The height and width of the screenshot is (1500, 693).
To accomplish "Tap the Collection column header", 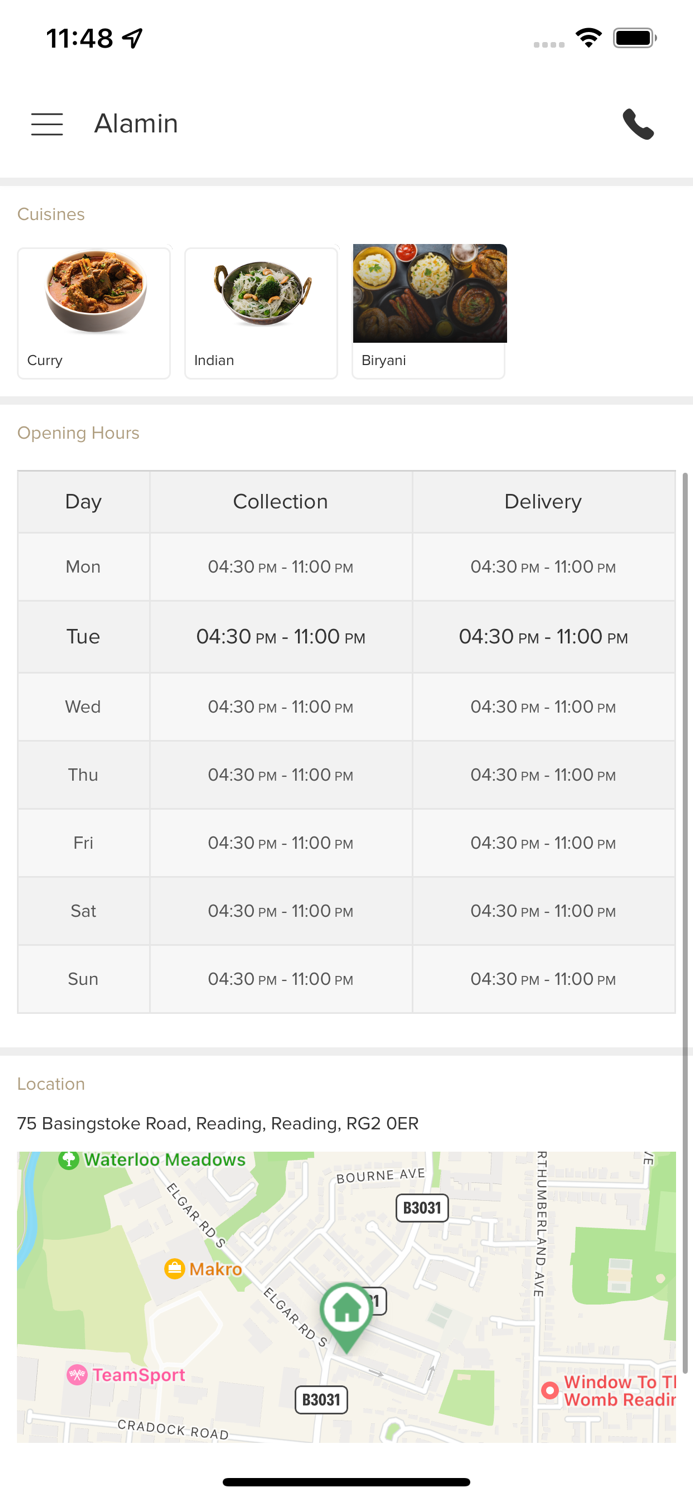I will click(x=280, y=502).
